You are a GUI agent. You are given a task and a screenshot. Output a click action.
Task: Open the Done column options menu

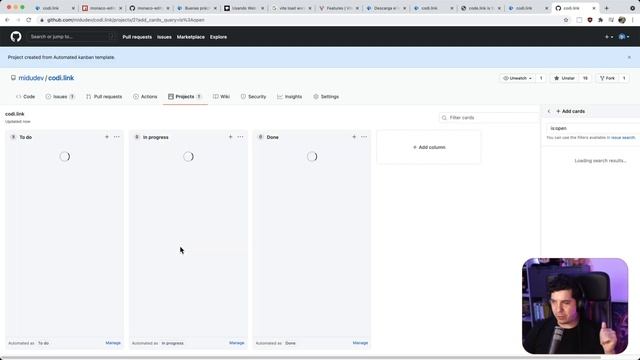[364, 137]
